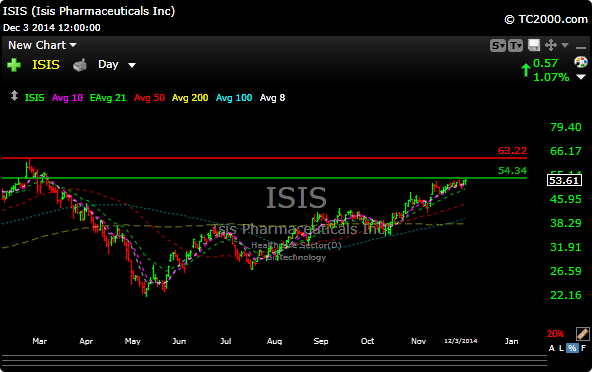Toggle the F scale option

click(x=584, y=348)
